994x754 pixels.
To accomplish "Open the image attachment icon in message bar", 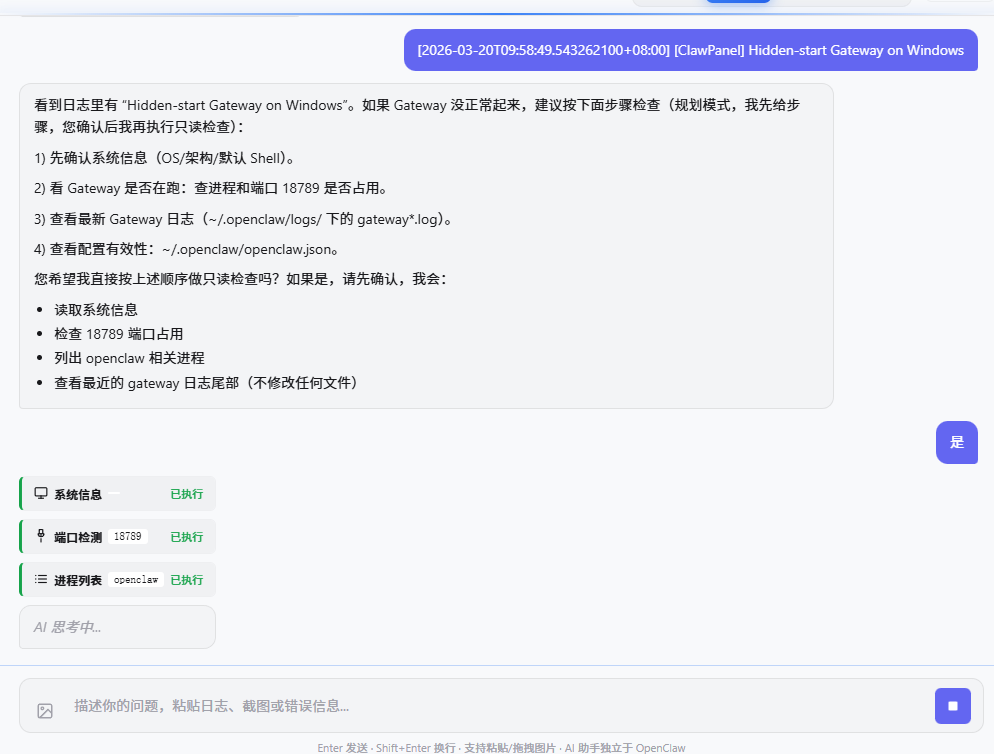I will coord(44,709).
